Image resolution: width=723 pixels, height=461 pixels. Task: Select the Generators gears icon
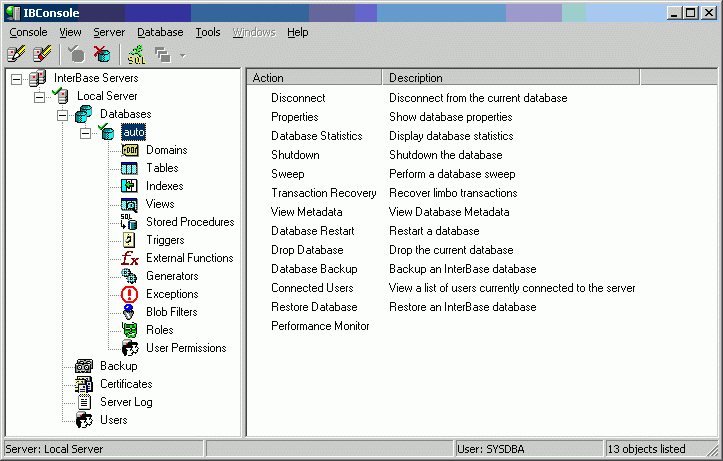(x=129, y=276)
